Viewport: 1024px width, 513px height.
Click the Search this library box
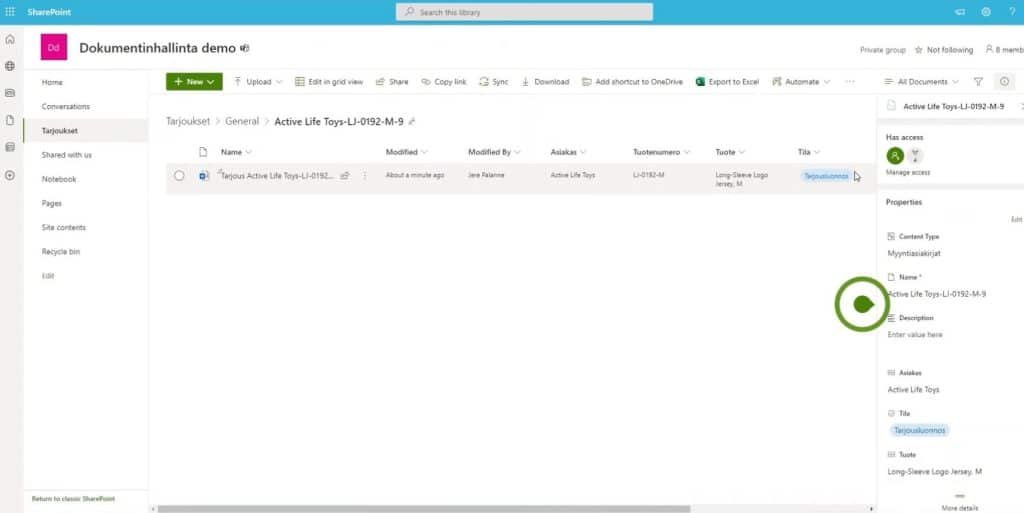point(524,12)
